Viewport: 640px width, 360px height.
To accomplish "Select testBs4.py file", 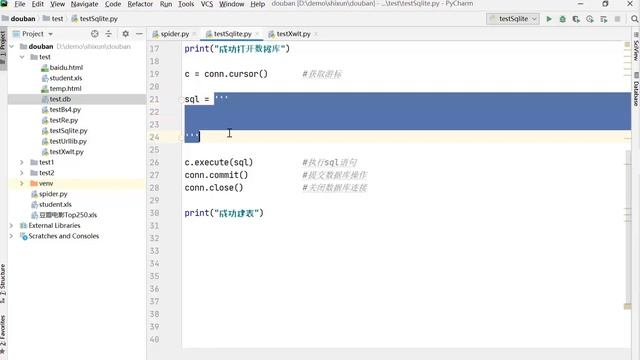I will (x=65, y=110).
